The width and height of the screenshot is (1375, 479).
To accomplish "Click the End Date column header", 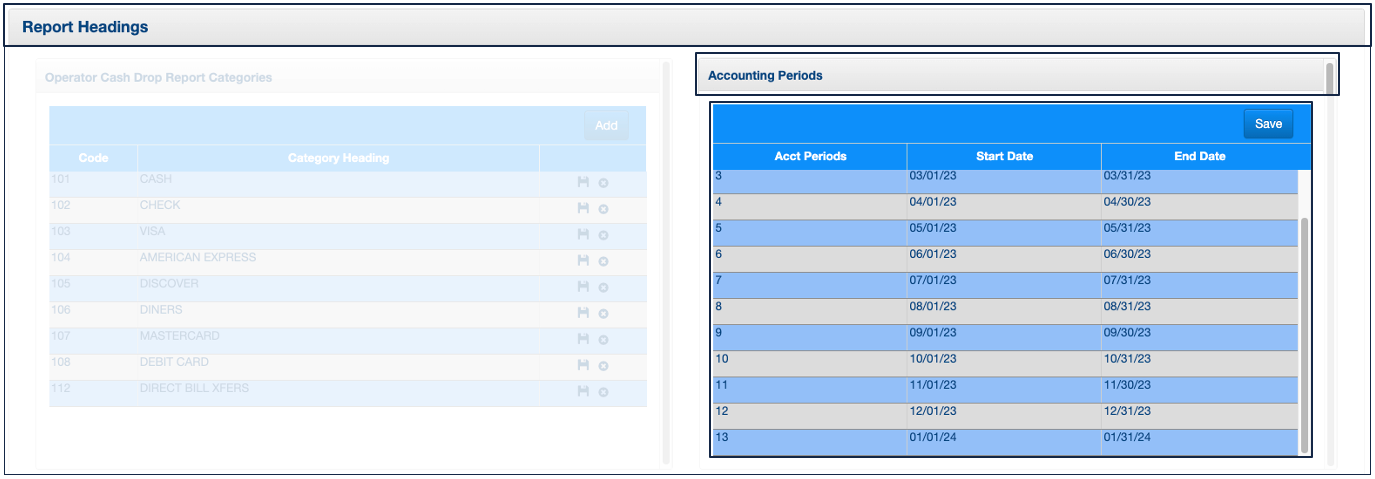I will (x=1199, y=156).
